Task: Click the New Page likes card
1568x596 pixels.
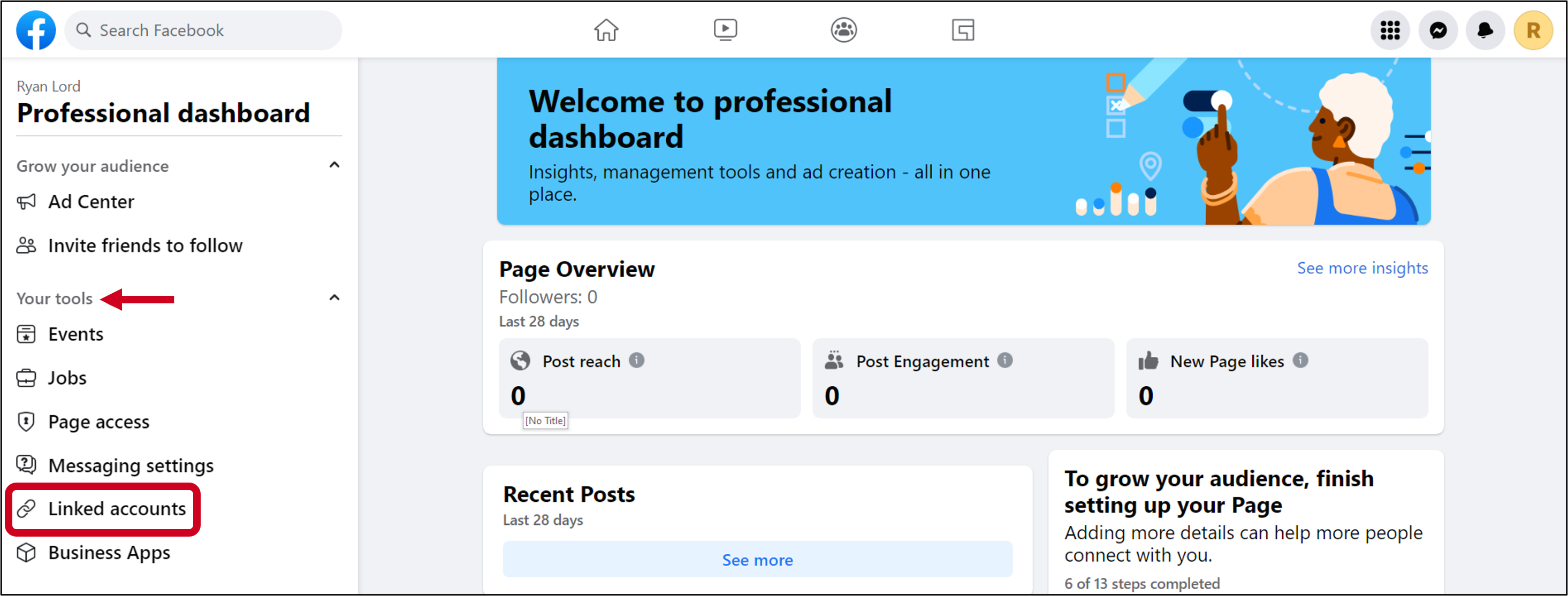Action: pyautogui.click(x=1277, y=378)
